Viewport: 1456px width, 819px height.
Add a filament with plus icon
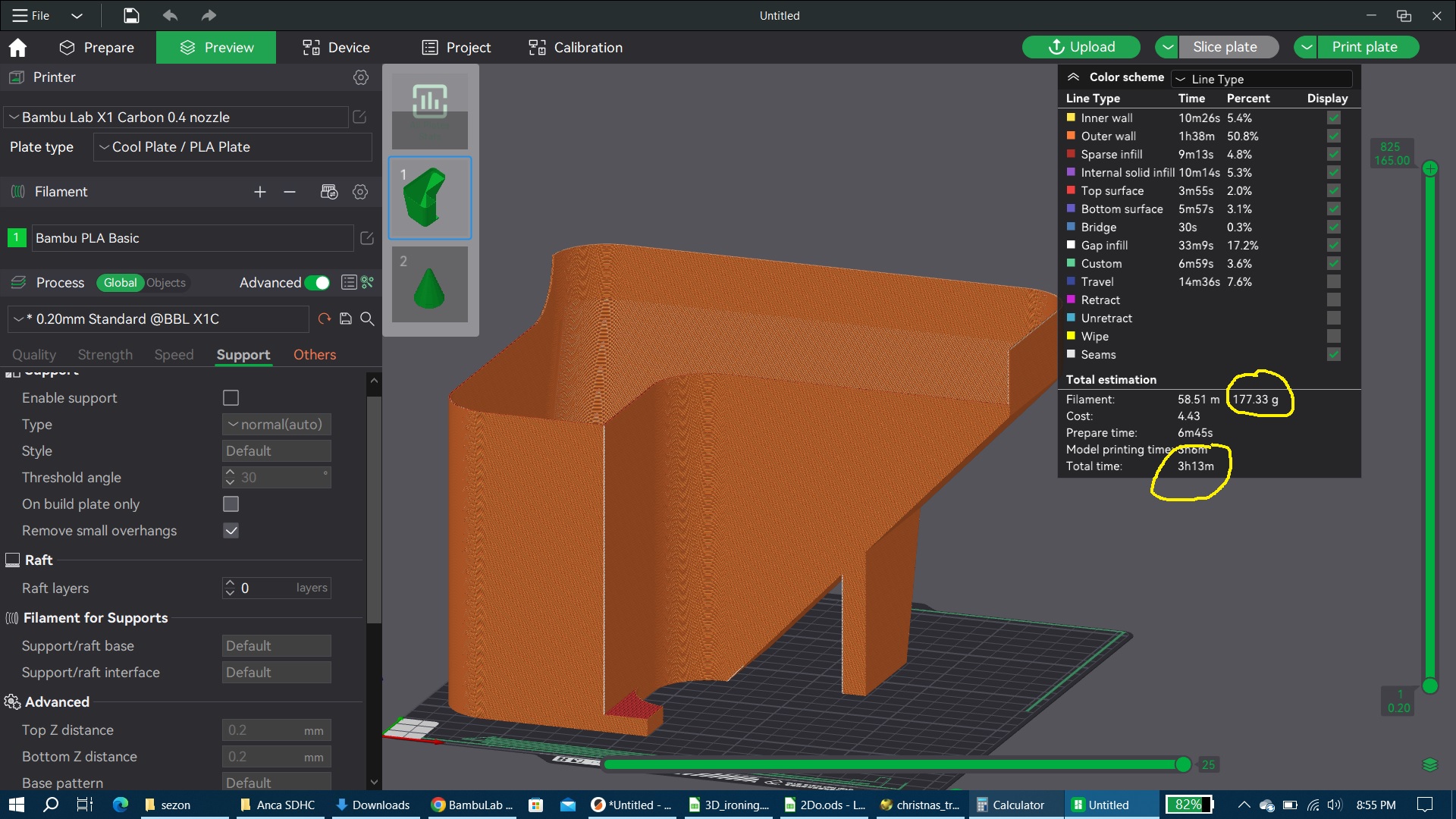tap(260, 193)
